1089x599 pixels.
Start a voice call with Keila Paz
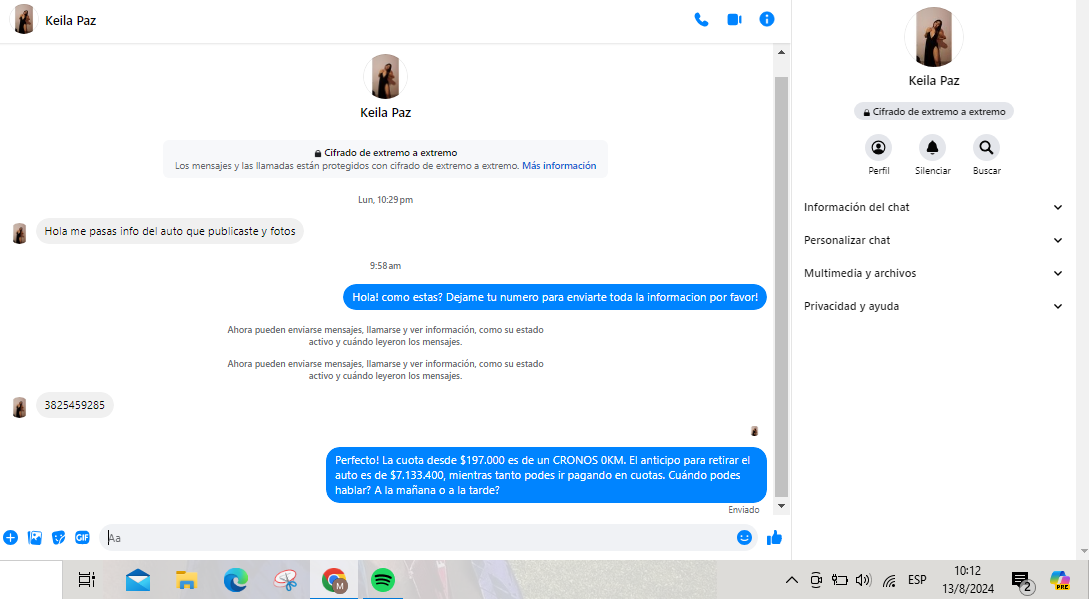pyautogui.click(x=701, y=19)
